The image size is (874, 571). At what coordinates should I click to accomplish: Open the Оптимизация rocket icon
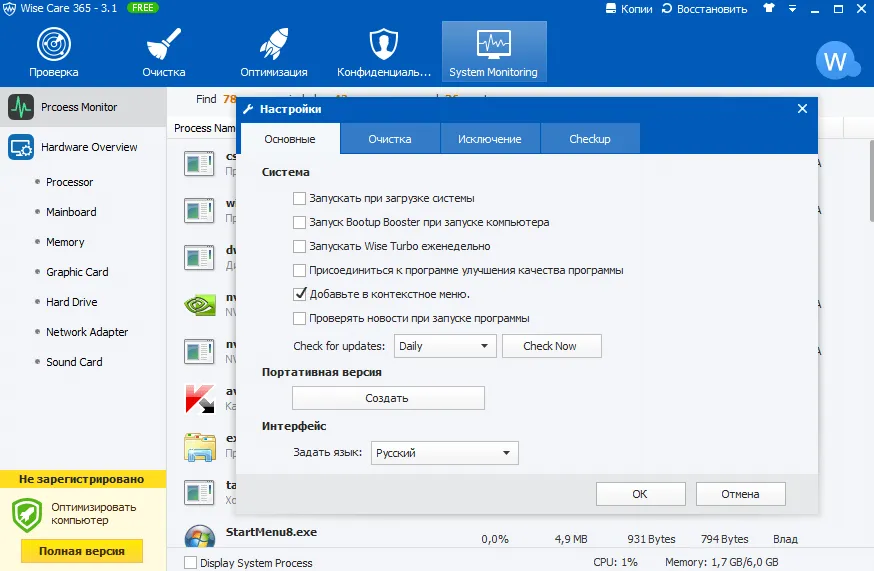pos(274,44)
